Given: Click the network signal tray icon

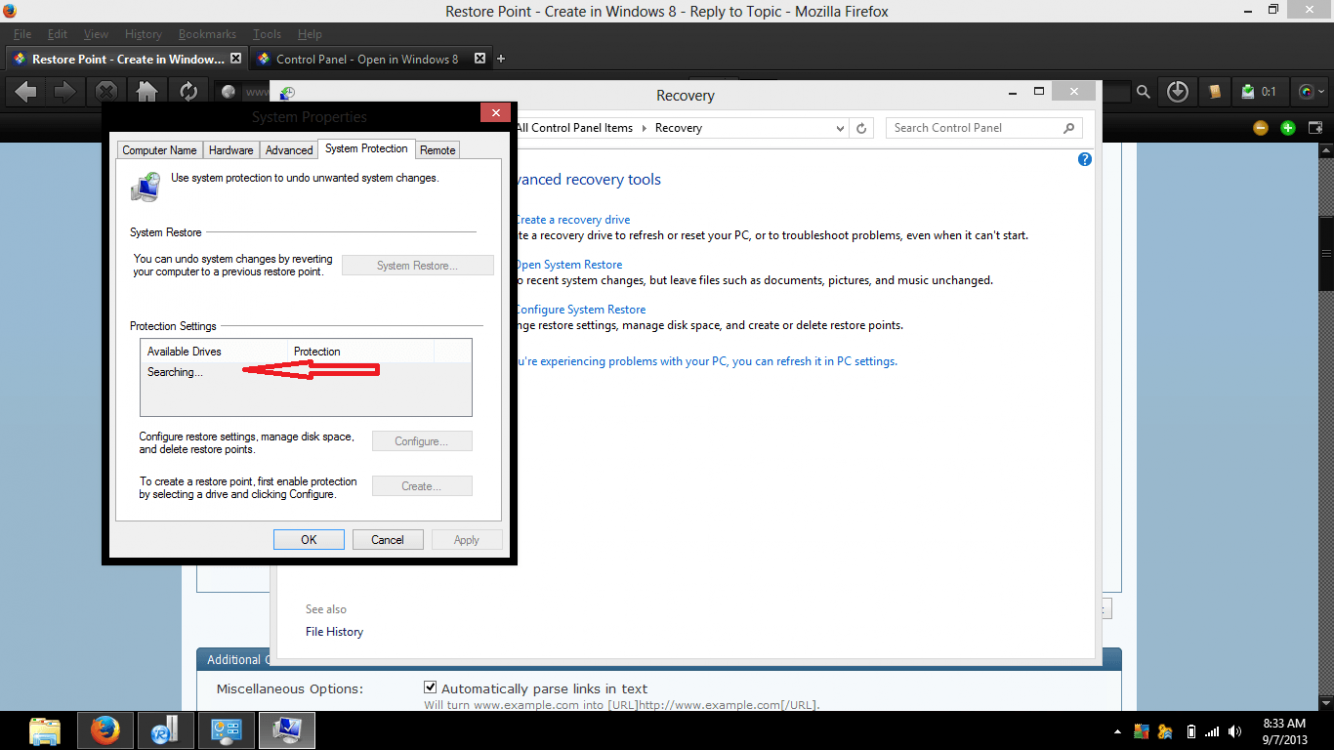Looking at the screenshot, I should tap(1212, 732).
